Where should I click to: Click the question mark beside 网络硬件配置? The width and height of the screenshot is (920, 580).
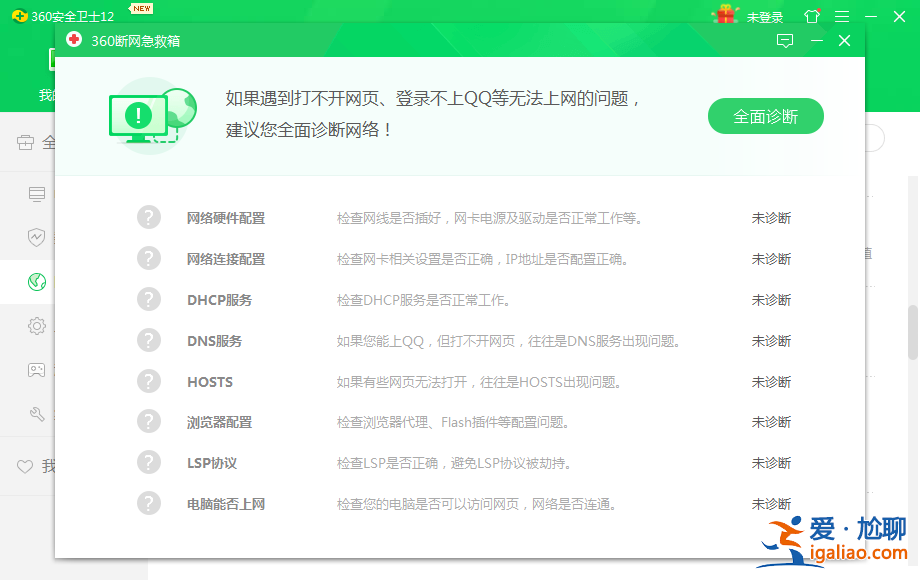click(x=149, y=217)
